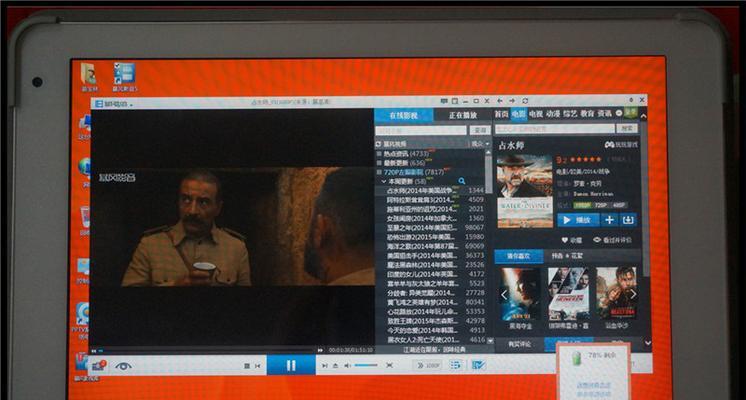The height and width of the screenshot is (400, 746).
Task: Switch to the 正在播放 tab
Action: point(463,116)
